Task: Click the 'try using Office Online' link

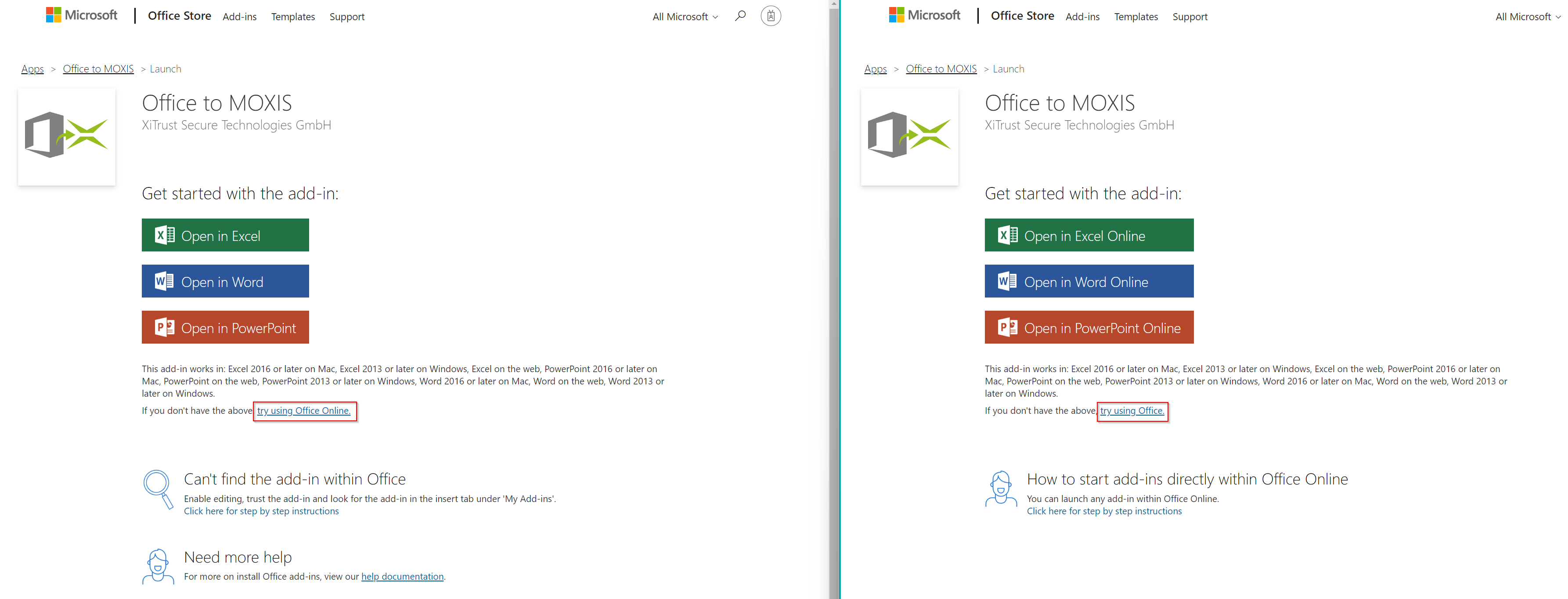Action: click(x=304, y=410)
